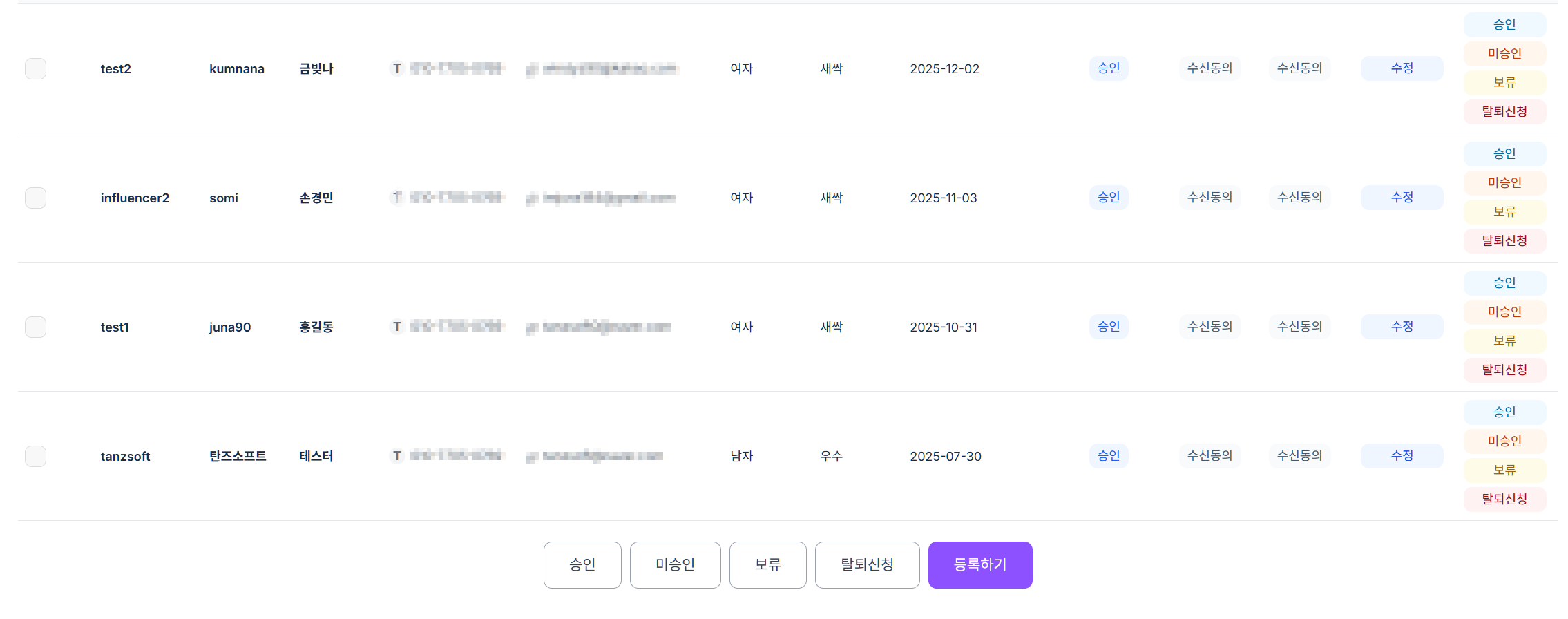The image size is (1568, 619).
Task: Click the grade 우수 in tanzsoft row
Action: (831, 456)
